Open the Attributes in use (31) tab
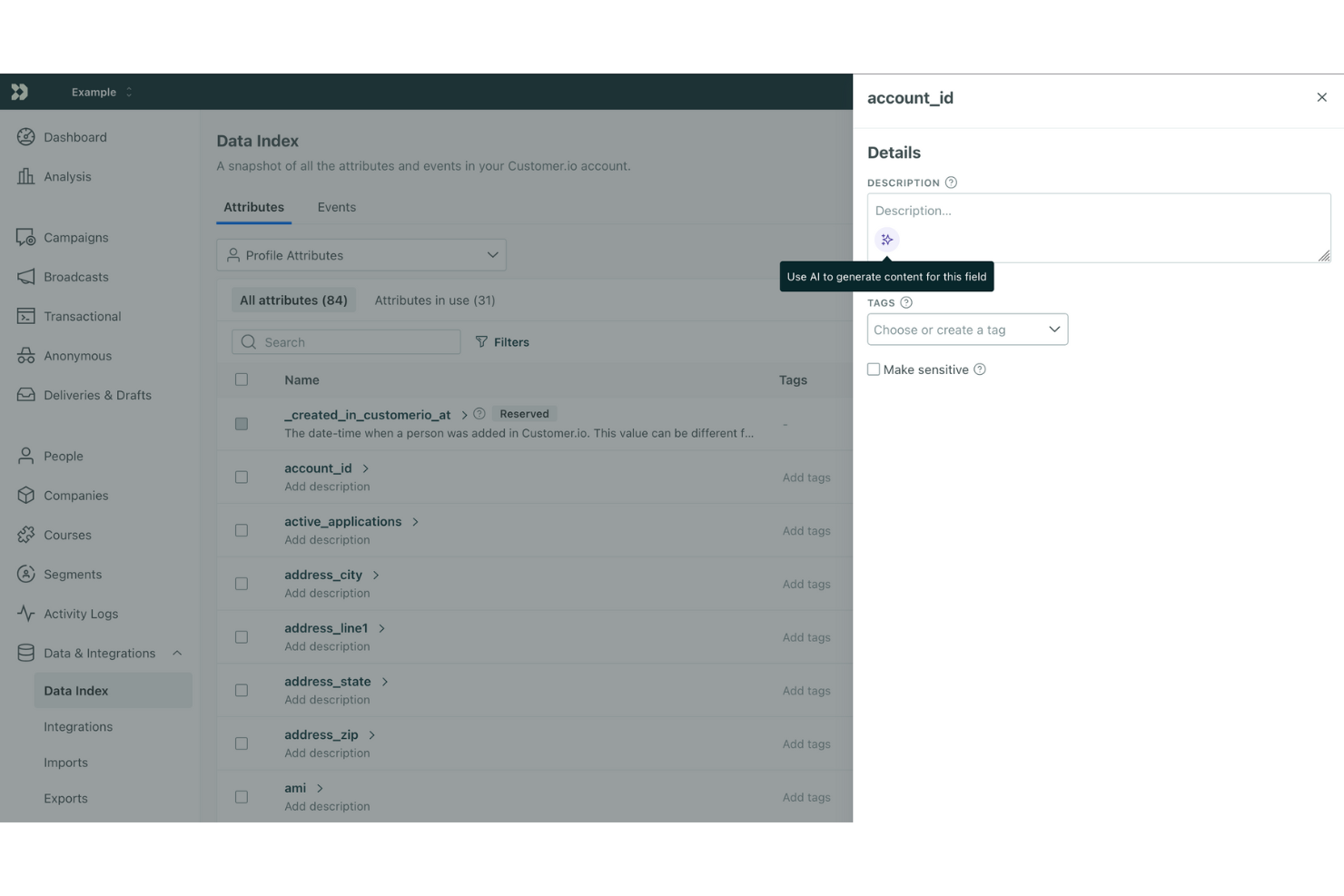1344x896 pixels. click(x=435, y=300)
